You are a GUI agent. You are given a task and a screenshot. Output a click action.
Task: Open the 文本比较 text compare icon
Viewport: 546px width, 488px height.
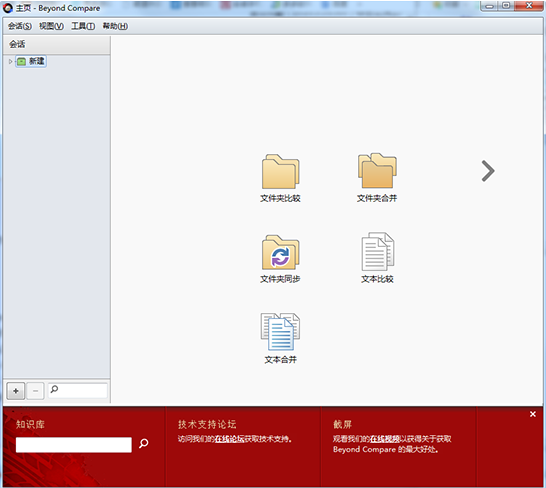click(x=377, y=252)
